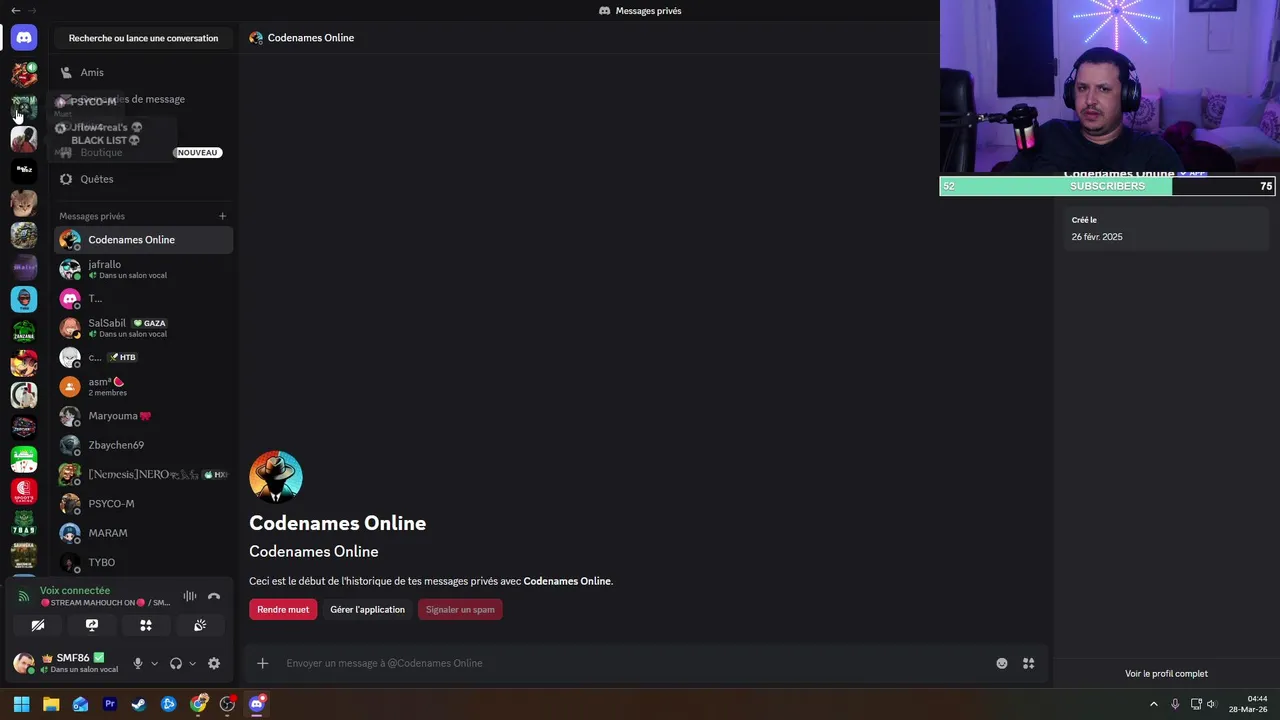Viewport: 1280px width, 720px height.
Task: Go back with the left arrow
Action: click(x=16, y=10)
